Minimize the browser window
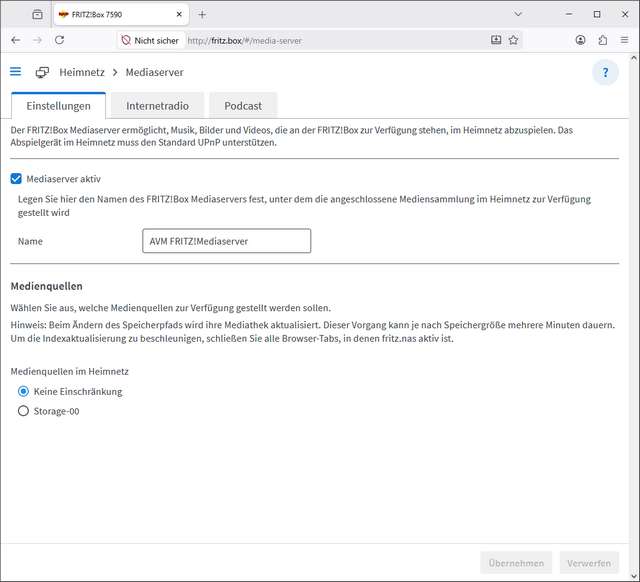Image resolution: width=640 pixels, height=582 pixels. 569,14
